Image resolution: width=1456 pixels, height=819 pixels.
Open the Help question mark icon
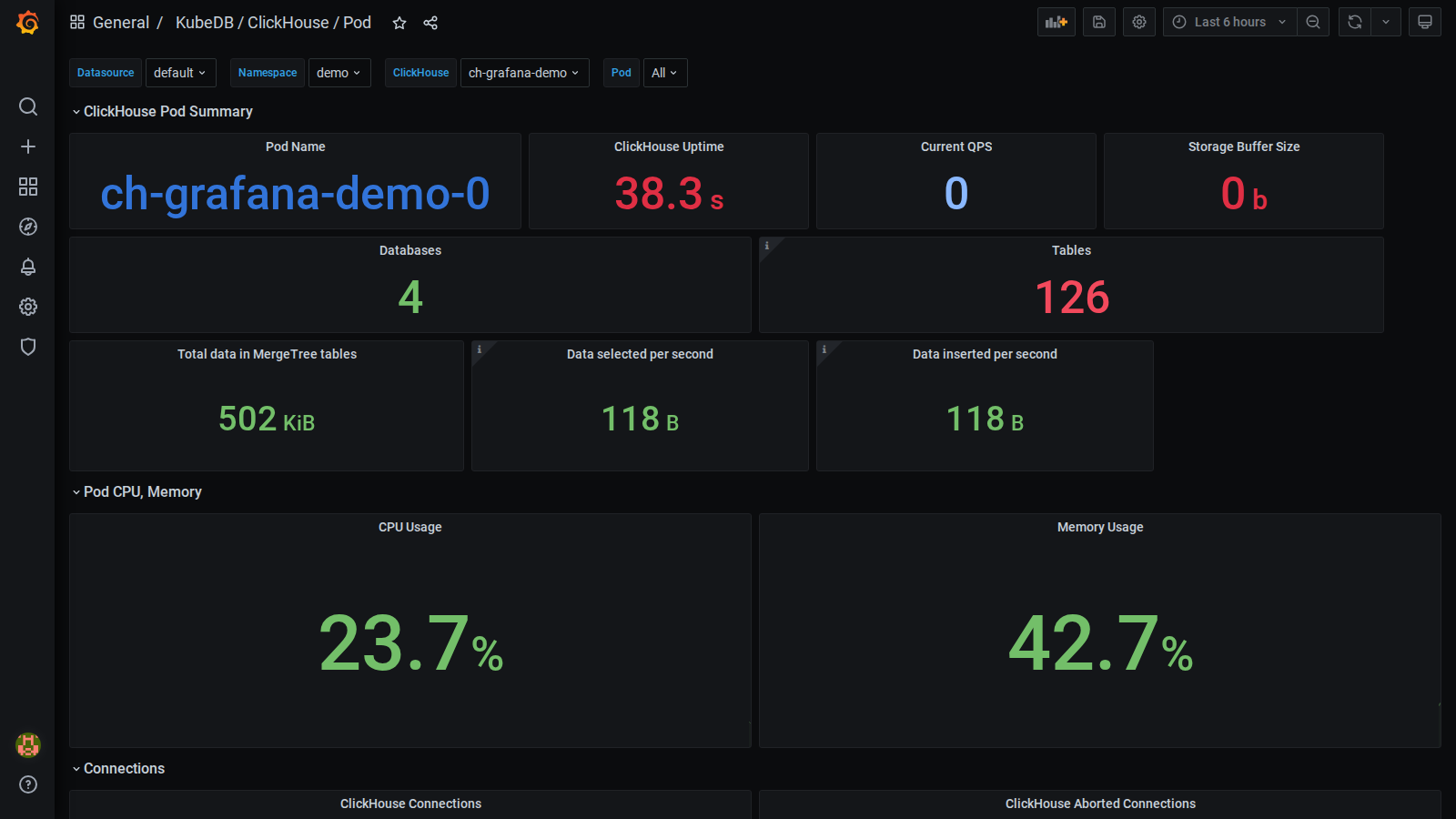click(x=28, y=784)
